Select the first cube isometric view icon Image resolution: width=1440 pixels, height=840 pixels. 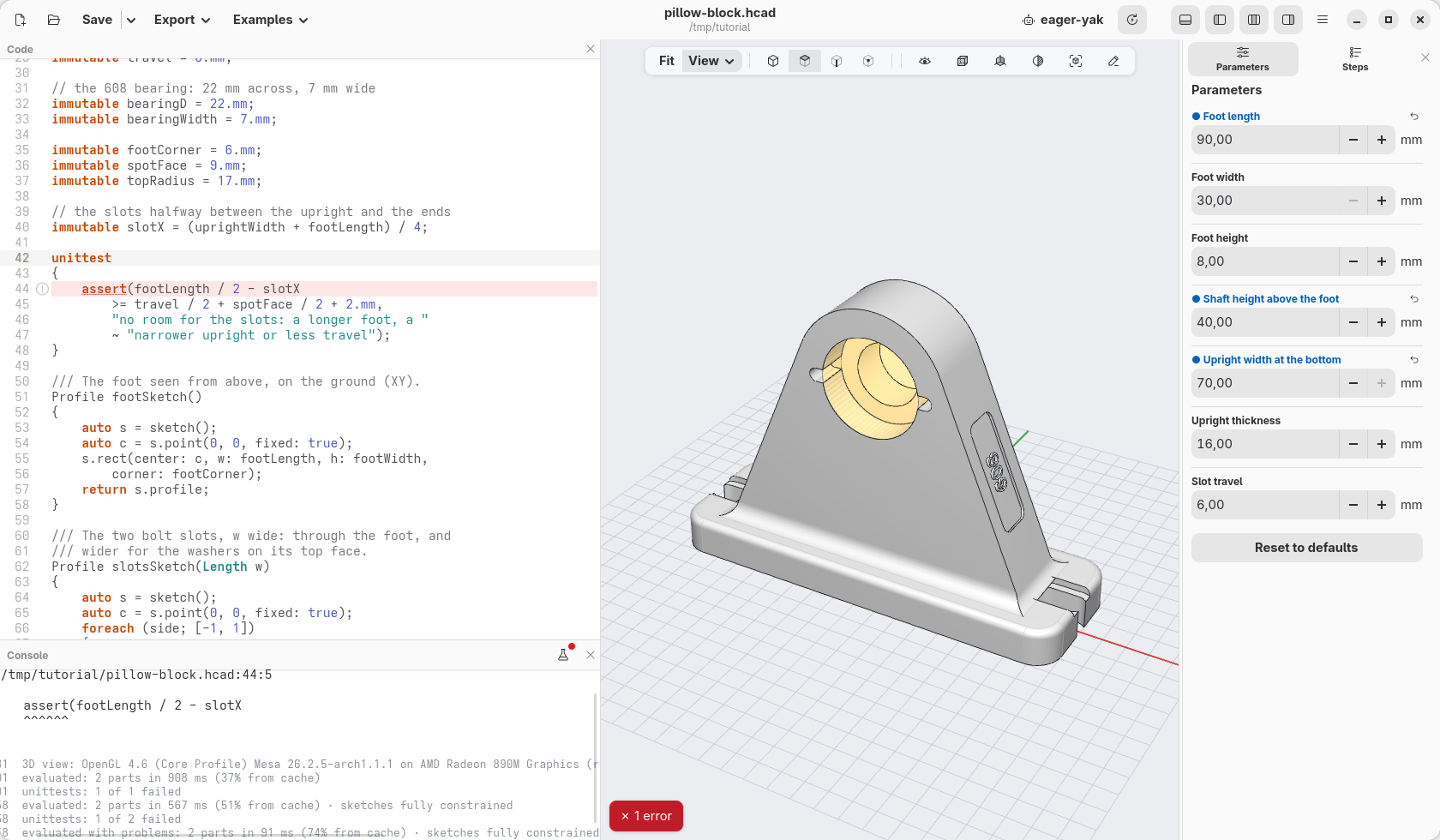[x=773, y=61]
